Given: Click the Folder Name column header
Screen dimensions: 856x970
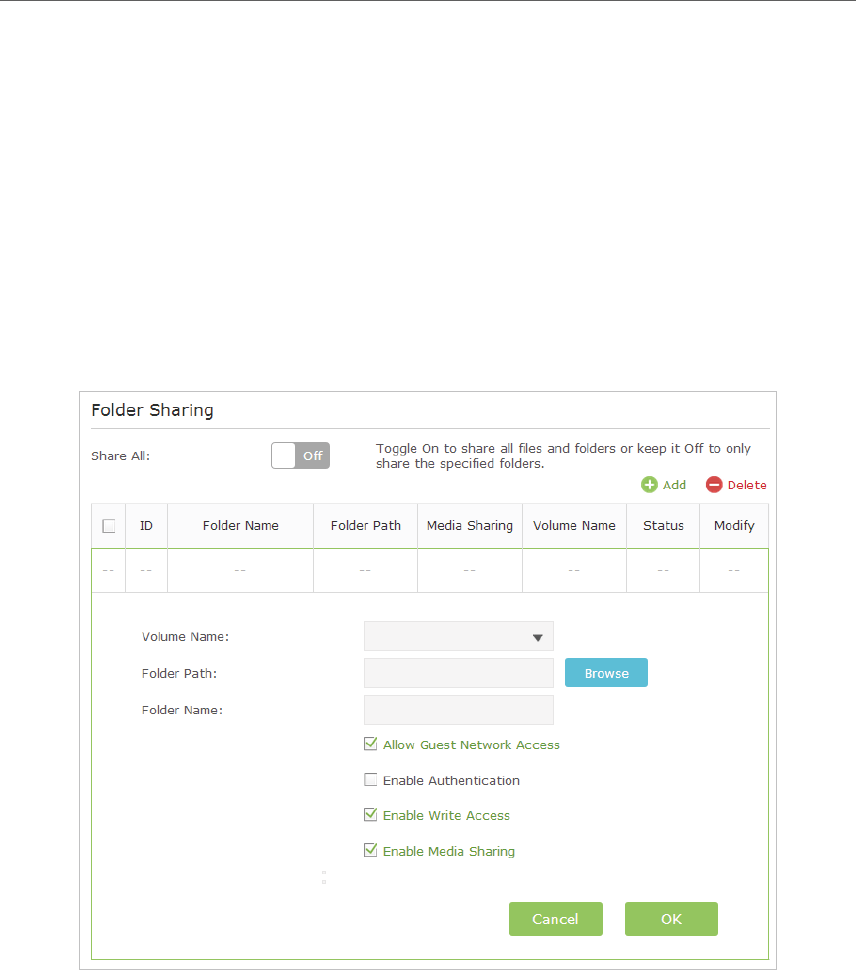Looking at the screenshot, I should click(241, 526).
